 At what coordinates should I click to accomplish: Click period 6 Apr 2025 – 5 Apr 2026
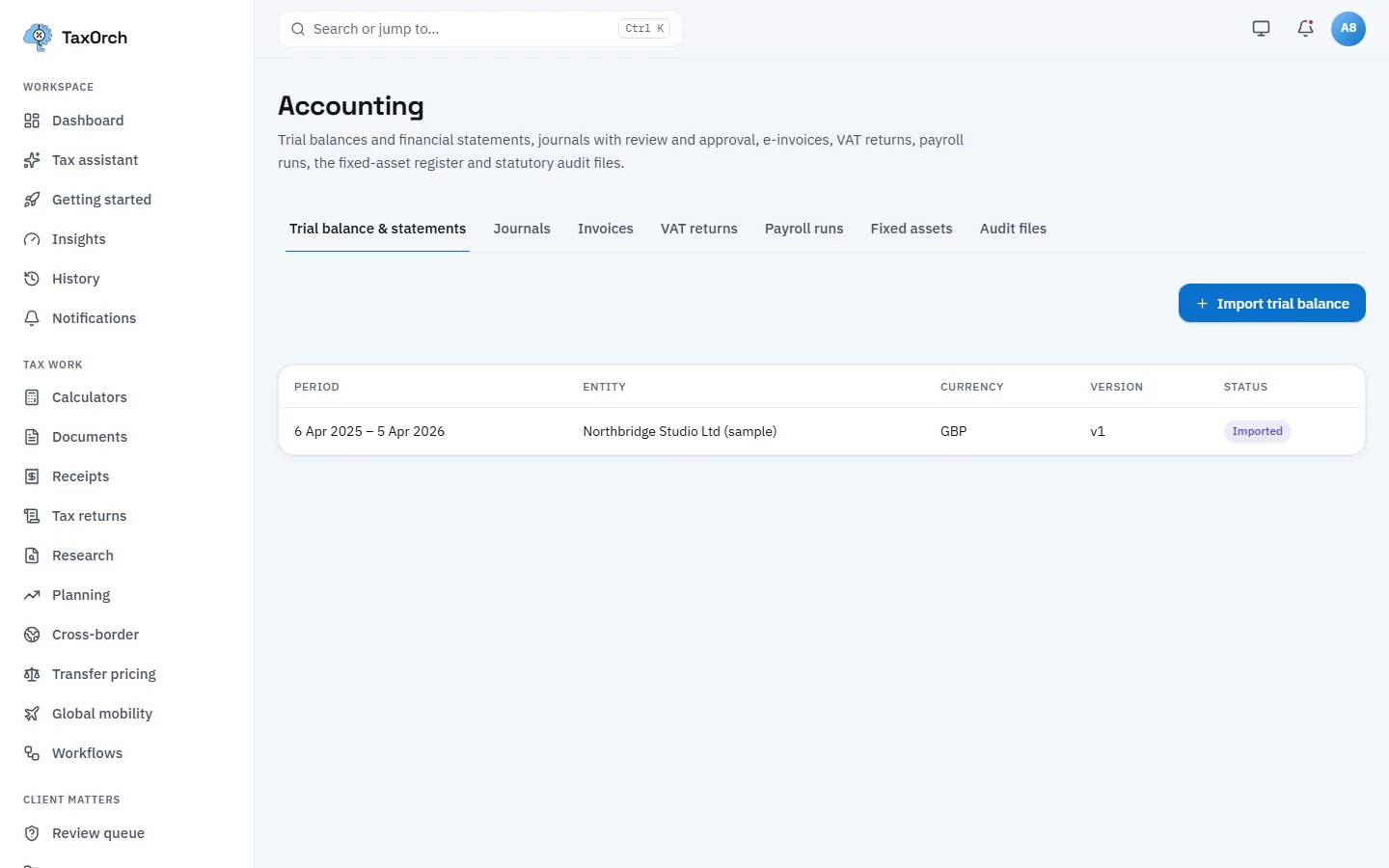[369, 431]
